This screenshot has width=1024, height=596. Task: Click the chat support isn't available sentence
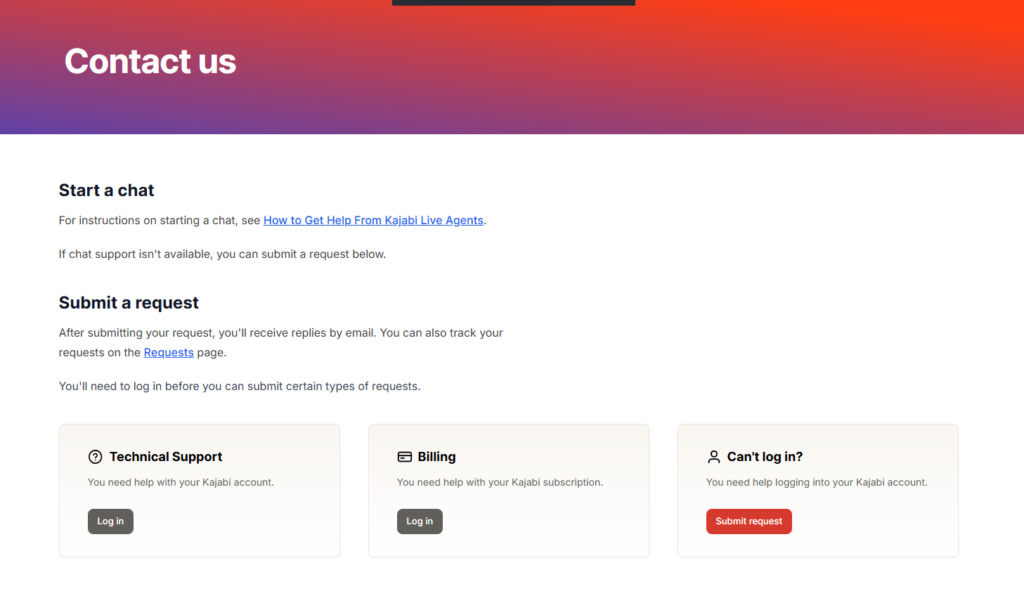(222, 254)
